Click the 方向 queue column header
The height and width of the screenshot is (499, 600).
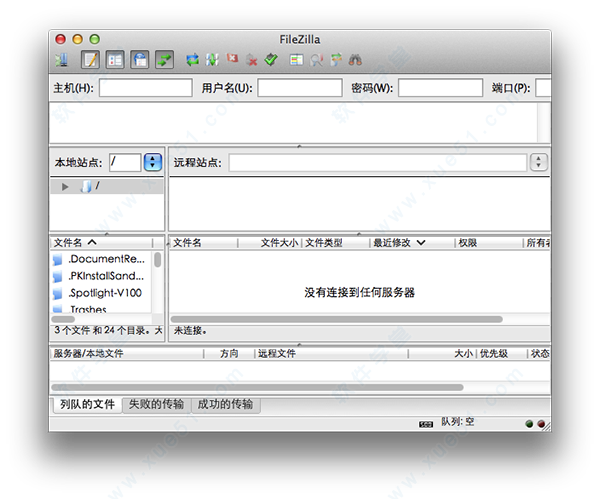pyautogui.click(x=229, y=354)
